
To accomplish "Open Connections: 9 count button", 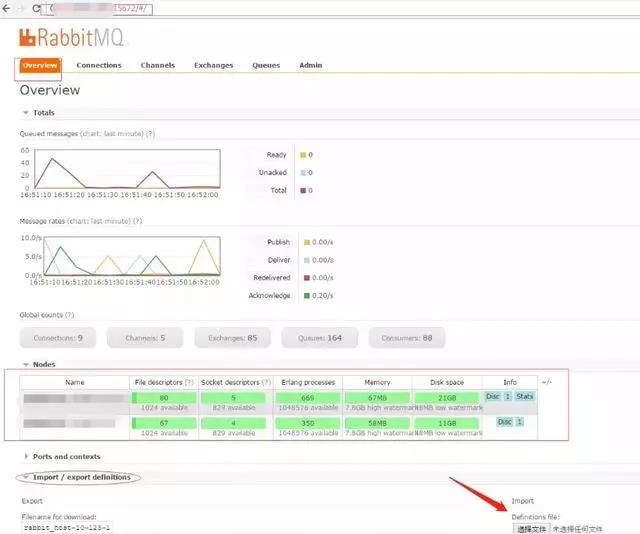I will click(58, 338).
